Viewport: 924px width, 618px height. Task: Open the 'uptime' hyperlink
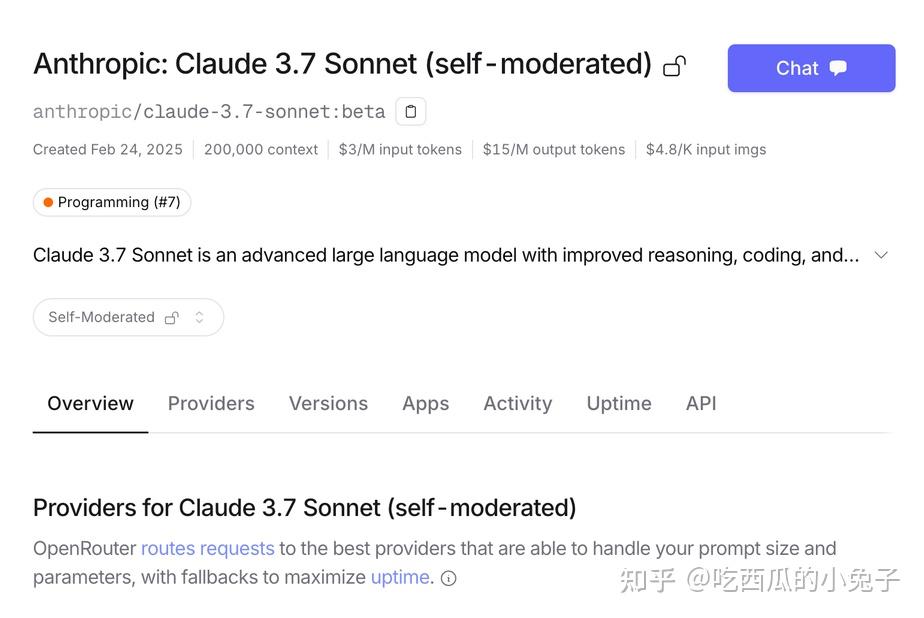coord(400,577)
